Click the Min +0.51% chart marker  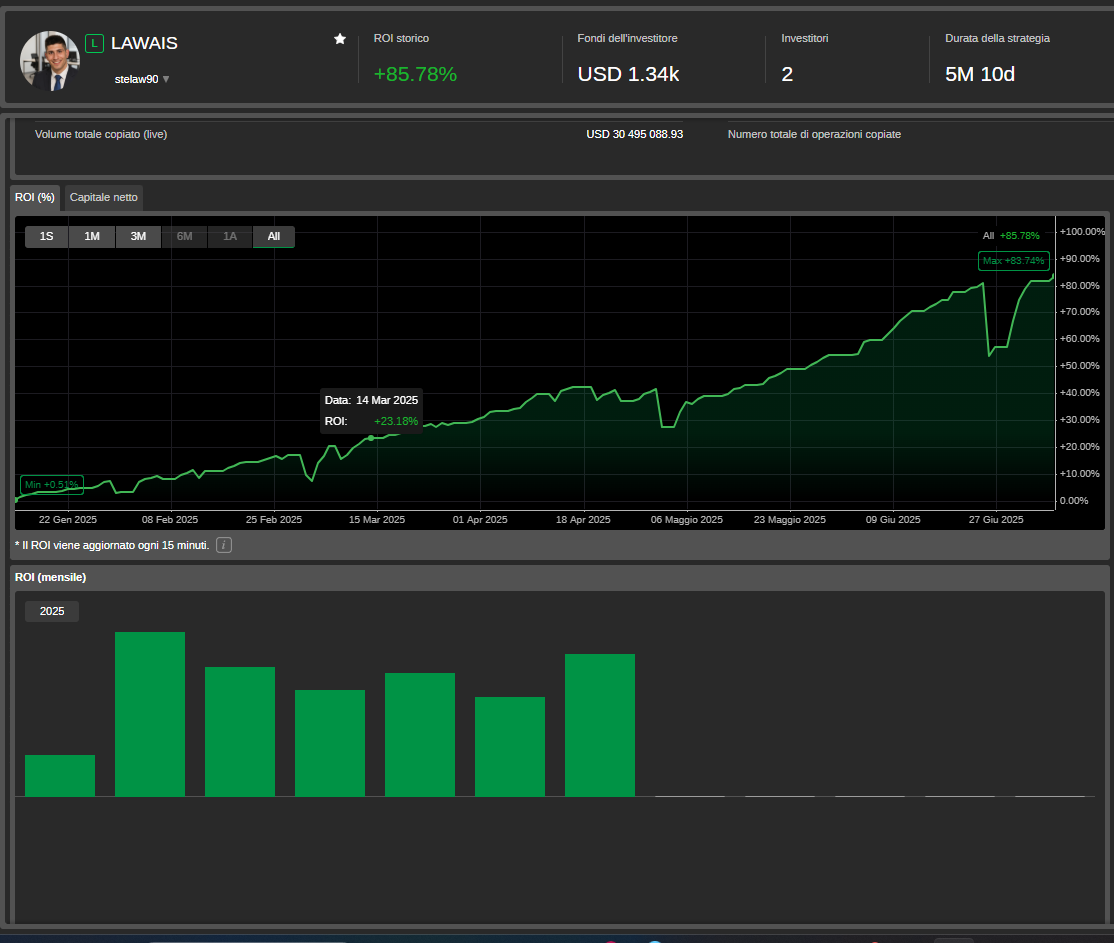[50, 483]
